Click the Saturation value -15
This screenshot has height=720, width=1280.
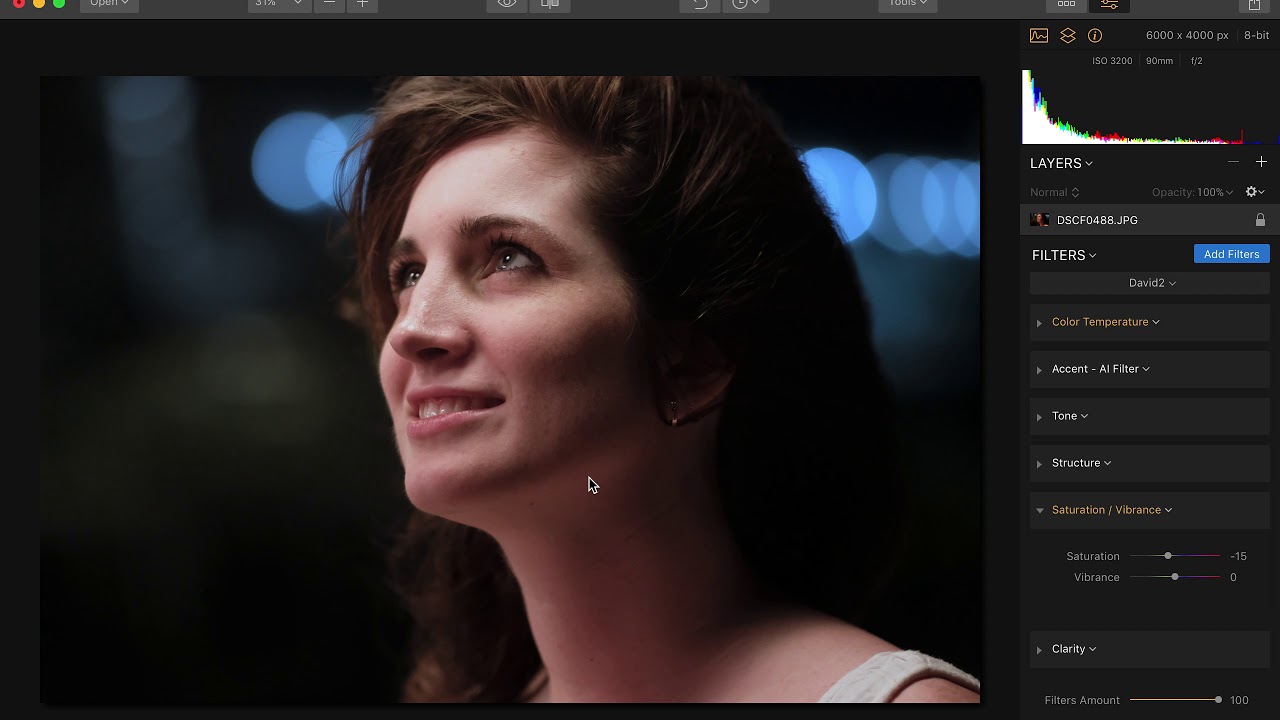tap(1238, 556)
